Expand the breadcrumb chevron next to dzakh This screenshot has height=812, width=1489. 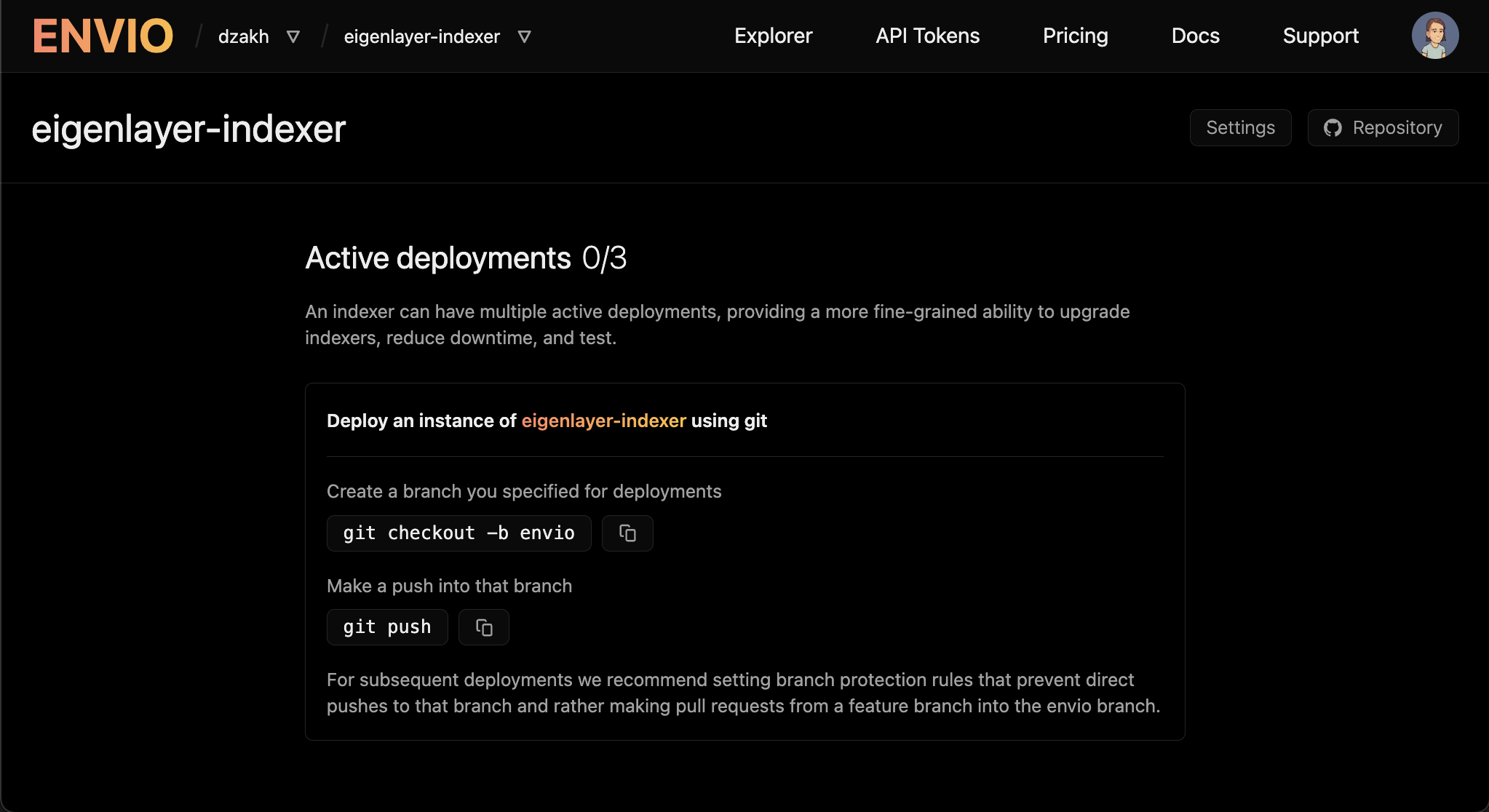pos(294,36)
